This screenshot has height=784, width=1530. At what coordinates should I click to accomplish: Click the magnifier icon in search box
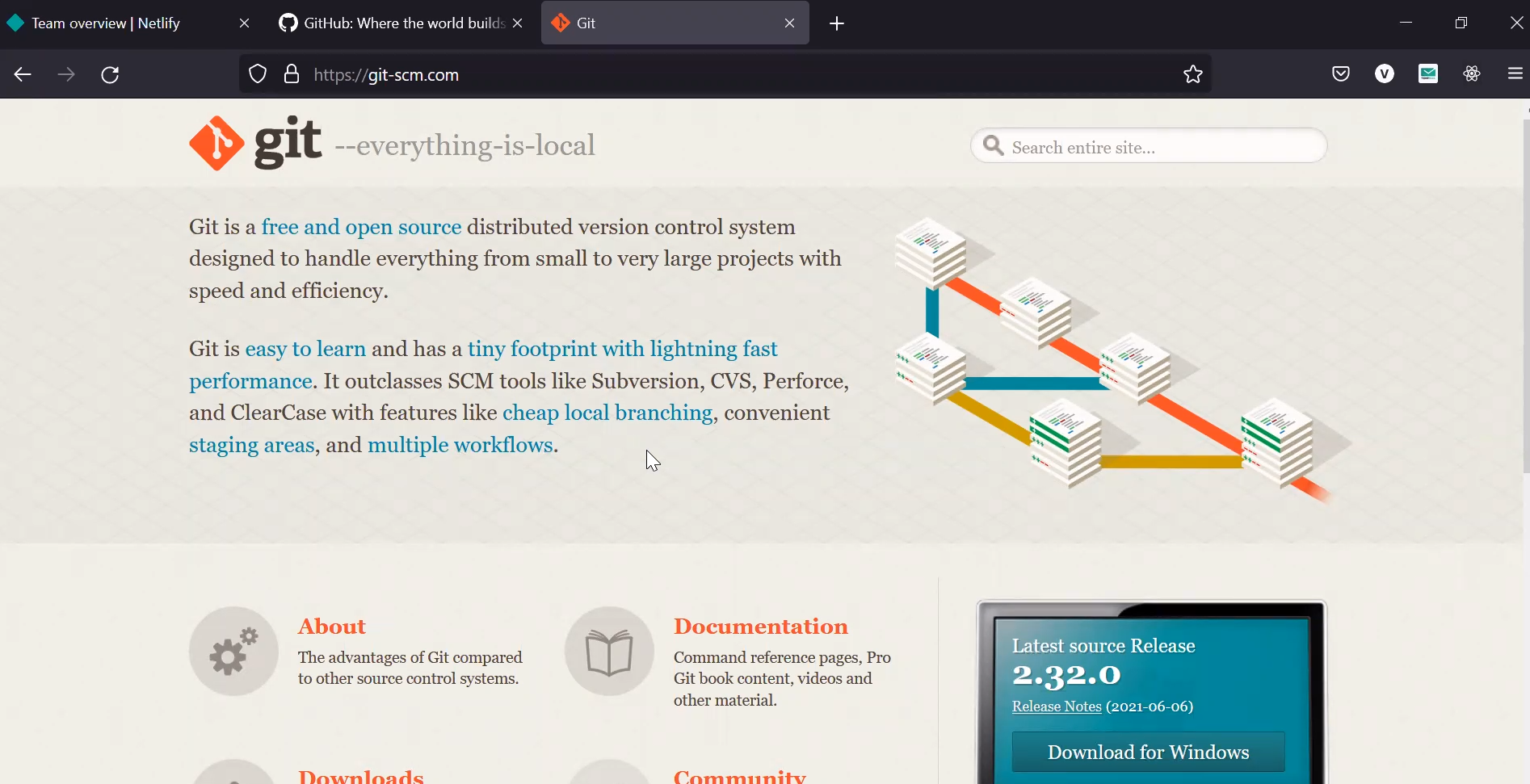coord(994,146)
